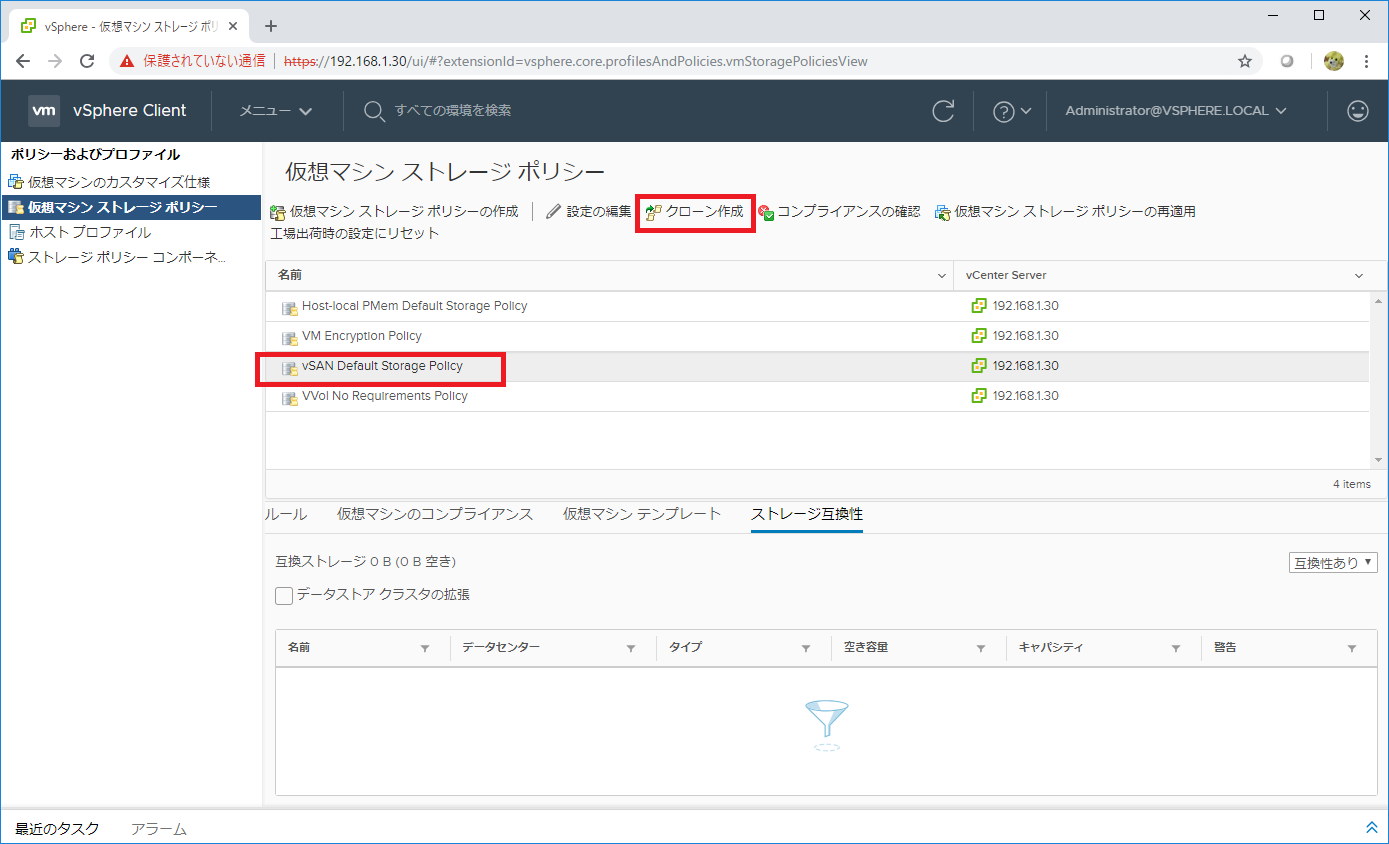The height and width of the screenshot is (844, 1389).
Task: Select vSAN Default Storage Policy row
Action: pyautogui.click(x=817, y=366)
